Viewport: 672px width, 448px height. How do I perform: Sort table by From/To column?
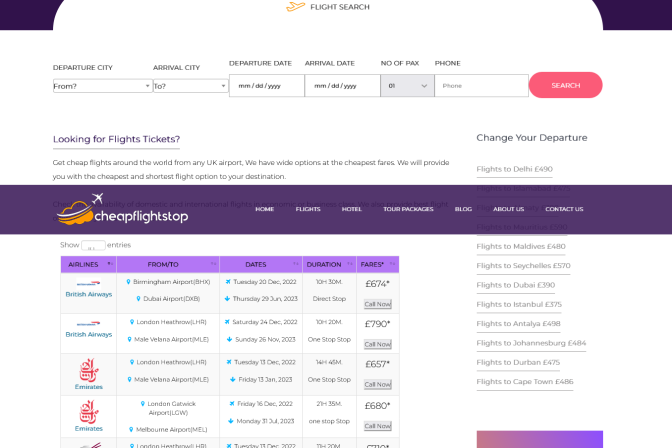coord(168,265)
